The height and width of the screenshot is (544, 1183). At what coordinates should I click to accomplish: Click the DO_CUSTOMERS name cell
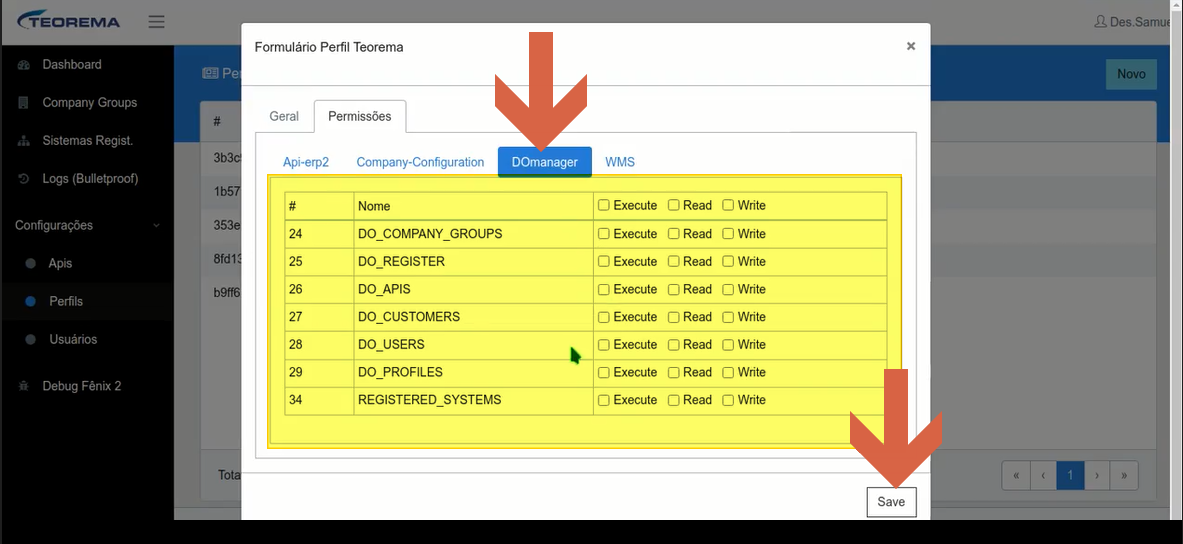point(474,317)
